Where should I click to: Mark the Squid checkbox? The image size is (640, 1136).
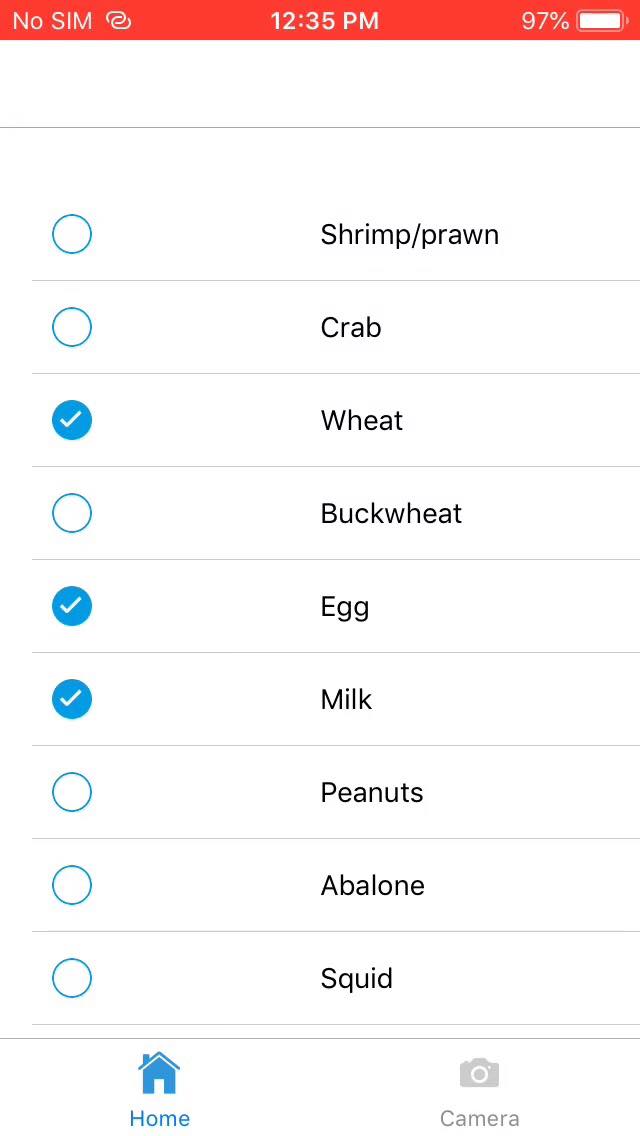pos(72,978)
